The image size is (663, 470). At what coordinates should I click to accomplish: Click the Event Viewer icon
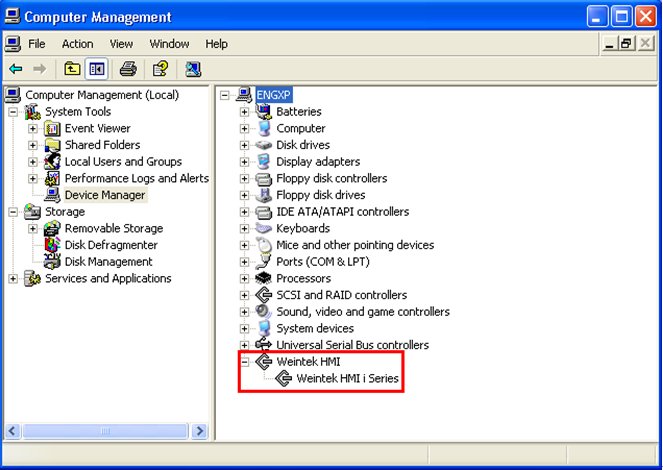tap(52, 128)
